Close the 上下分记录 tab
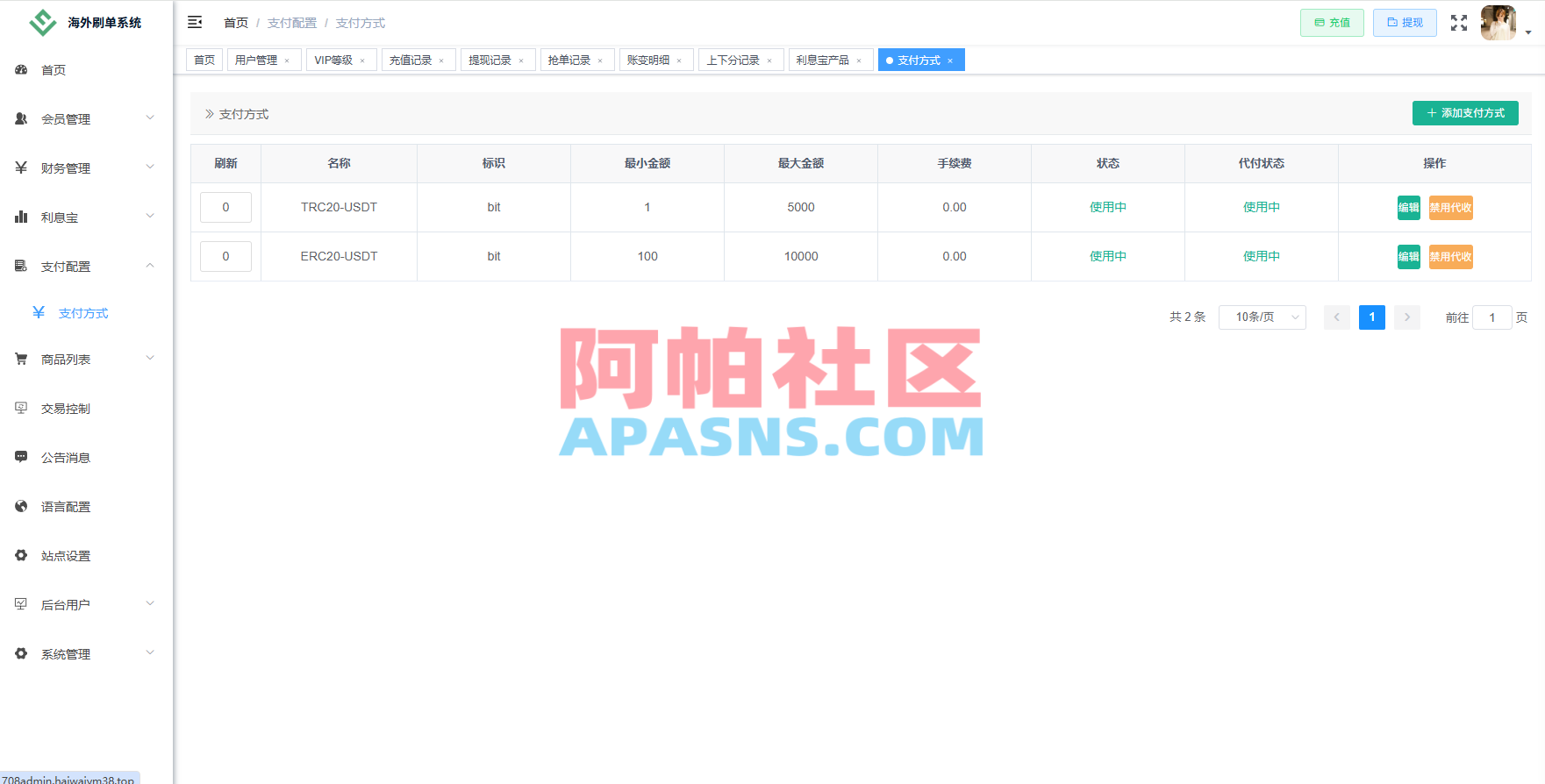Viewport: 1545px width, 784px height. pos(769,61)
